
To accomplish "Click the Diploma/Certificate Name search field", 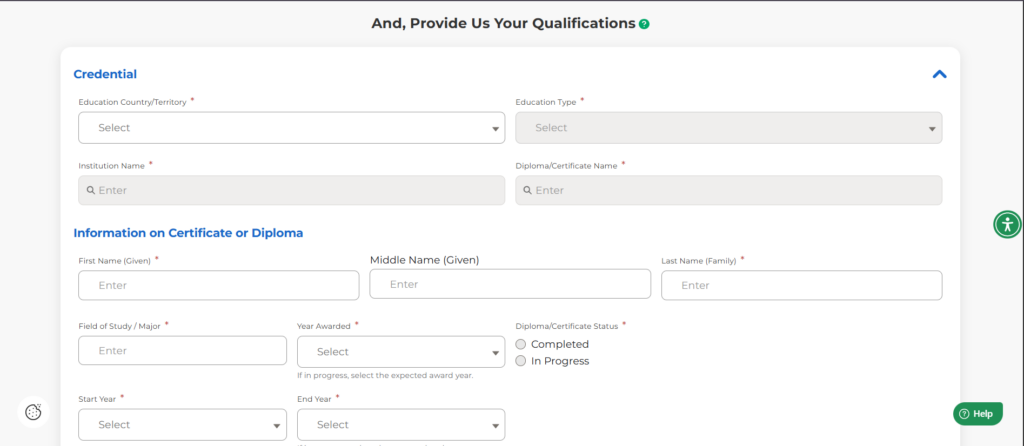I will [x=728, y=190].
